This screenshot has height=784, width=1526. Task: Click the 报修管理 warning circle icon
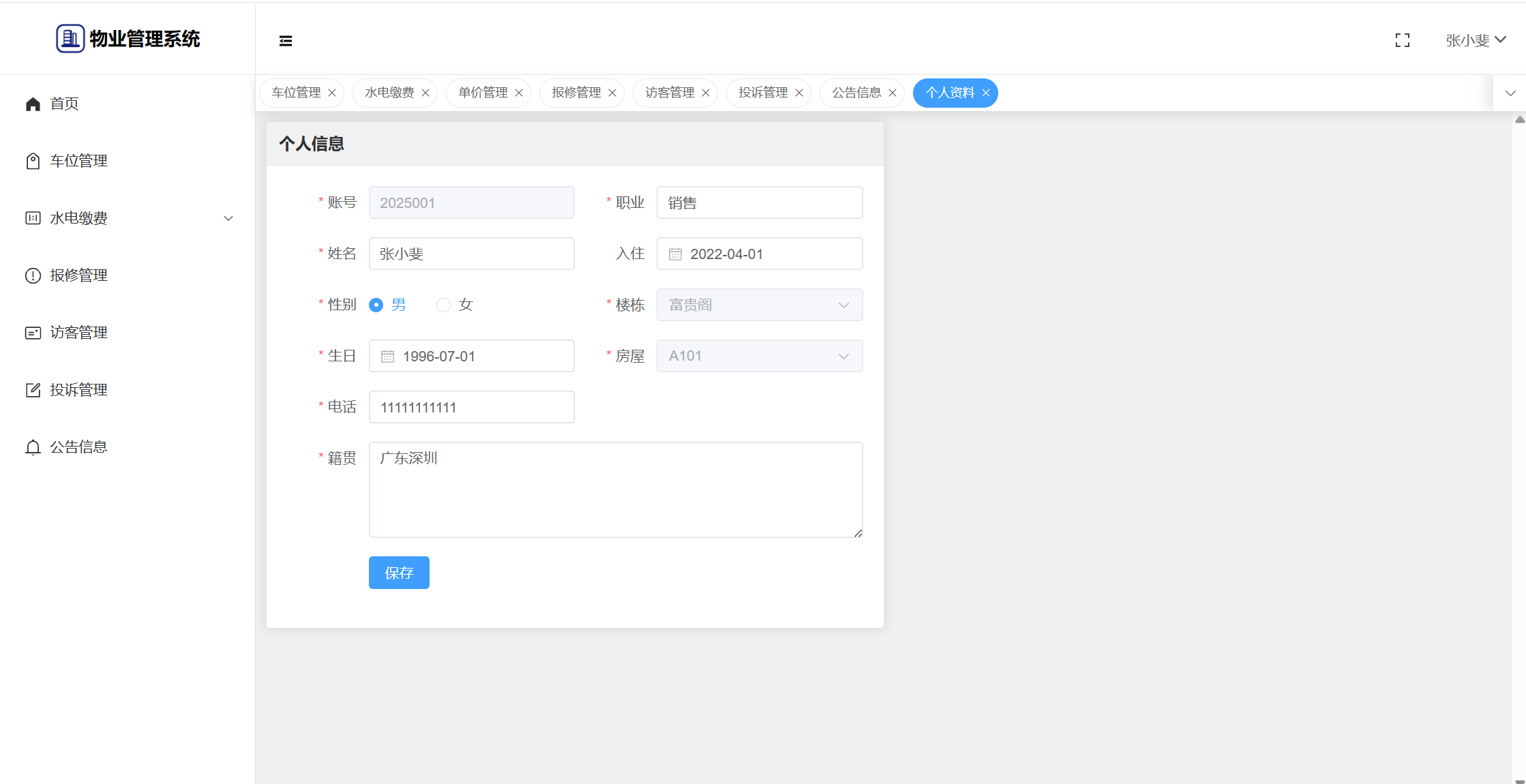click(x=33, y=275)
